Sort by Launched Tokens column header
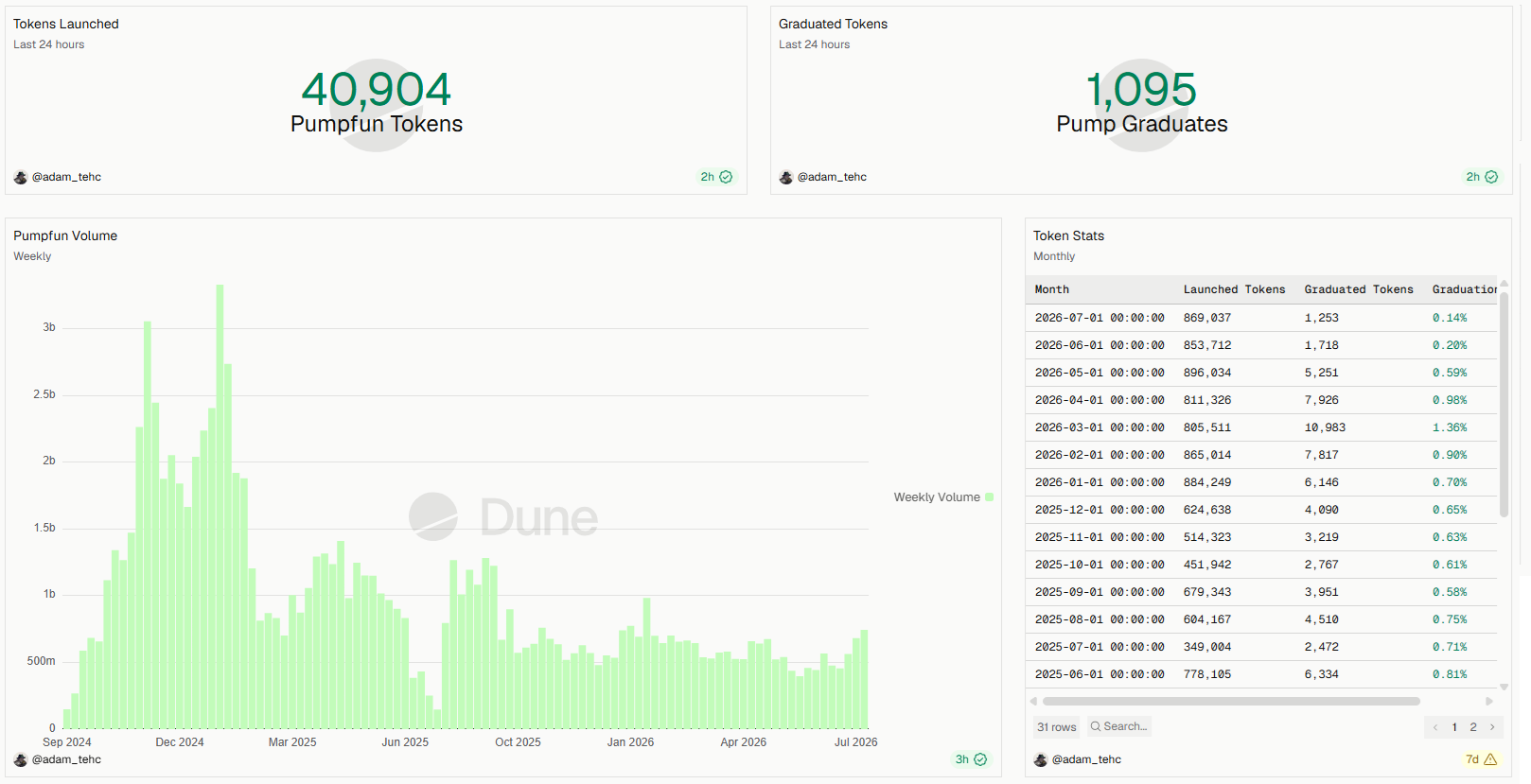The height and width of the screenshot is (784, 1531). pos(1234,289)
